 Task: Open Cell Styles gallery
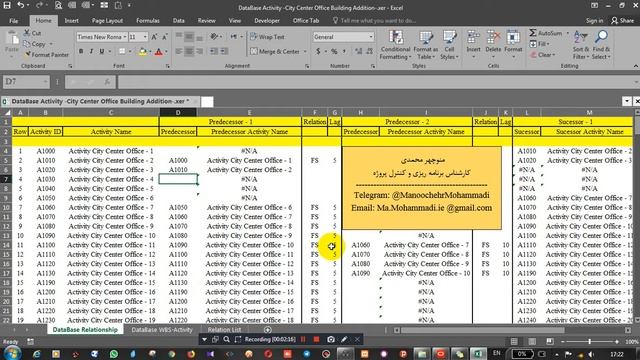(x=449, y=45)
